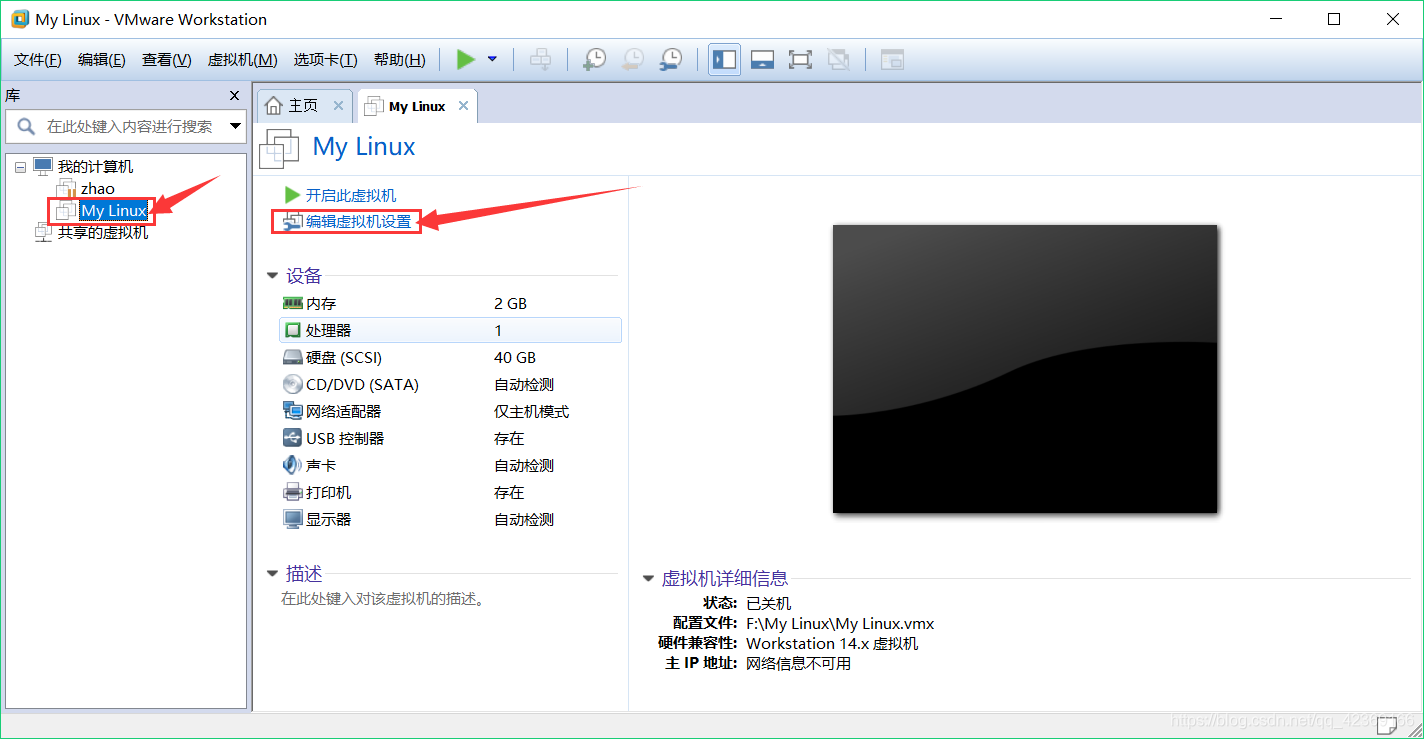
Task: Click the display monitor icon
Action: (x=293, y=519)
